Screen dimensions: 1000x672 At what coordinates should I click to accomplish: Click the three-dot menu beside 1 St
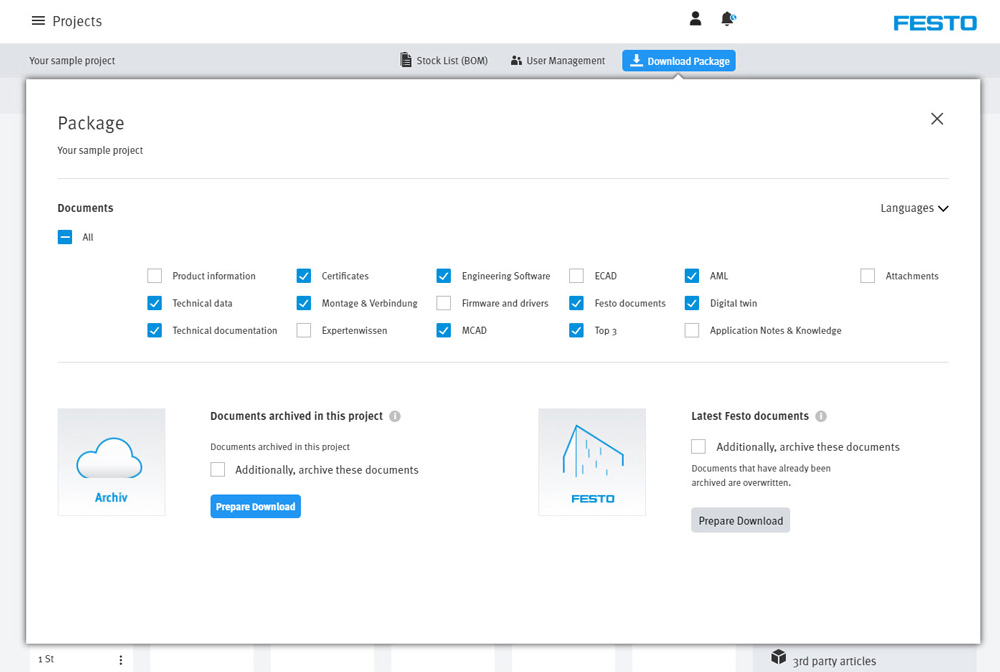tap(121, 660)
